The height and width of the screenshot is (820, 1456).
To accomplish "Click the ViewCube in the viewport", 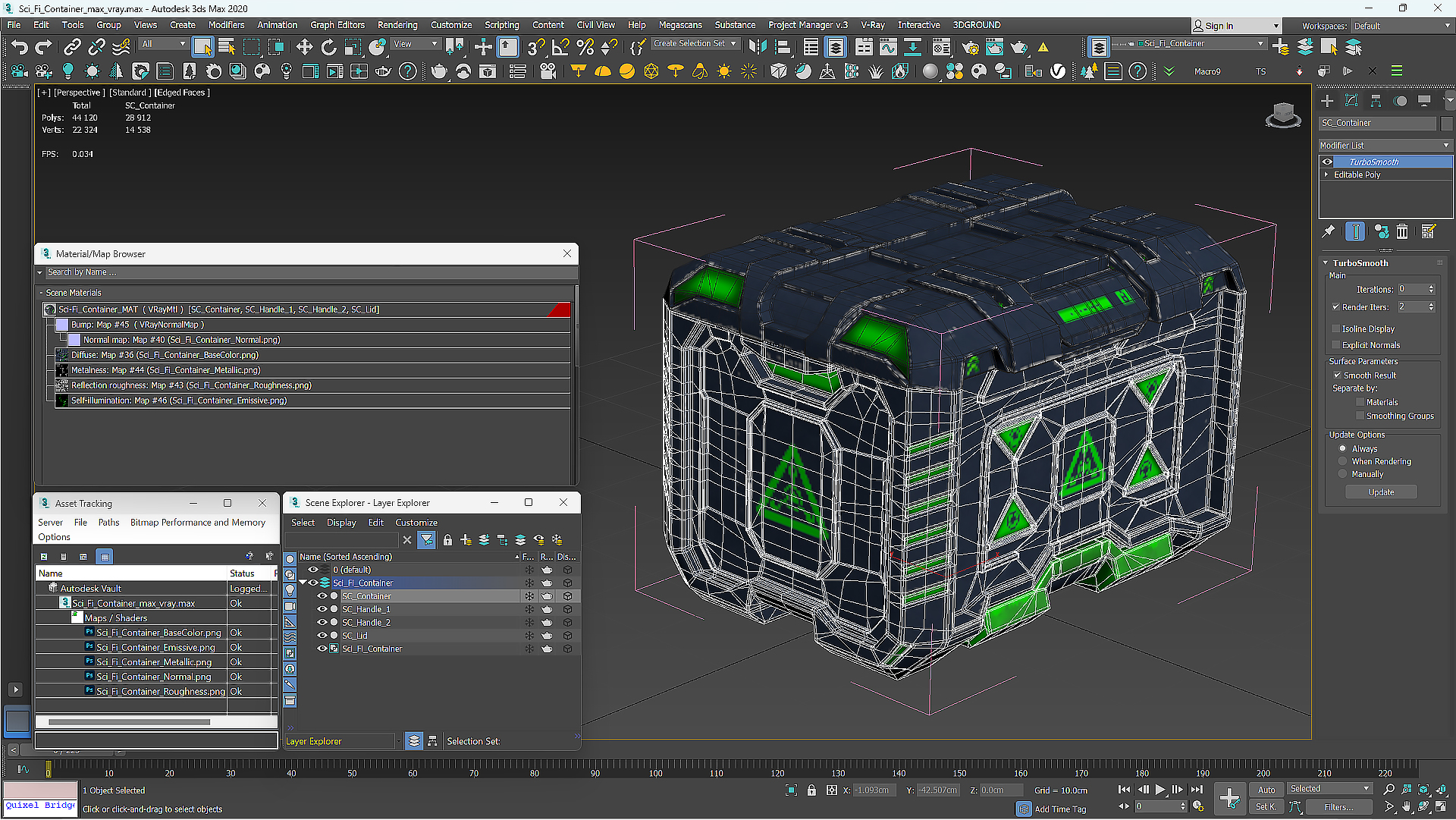I will 1283,115.
